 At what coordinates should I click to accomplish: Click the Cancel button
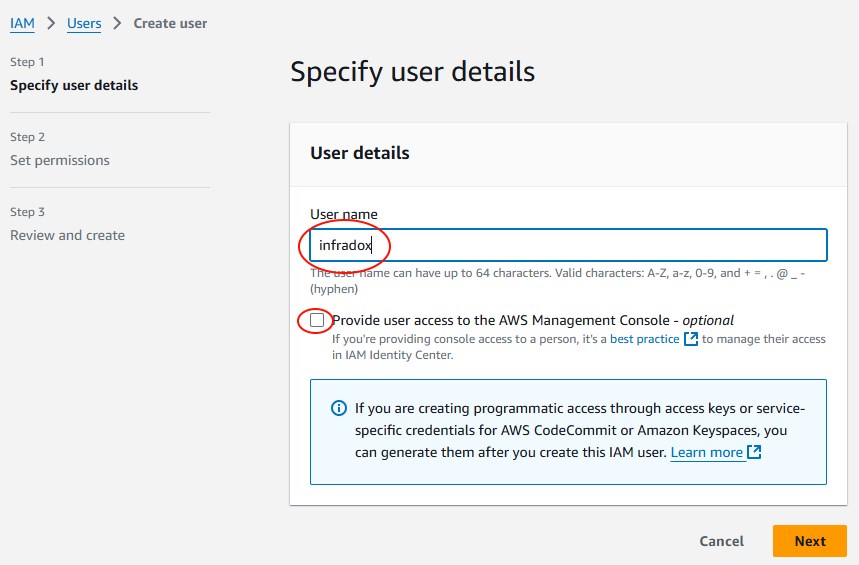(721, 541)
